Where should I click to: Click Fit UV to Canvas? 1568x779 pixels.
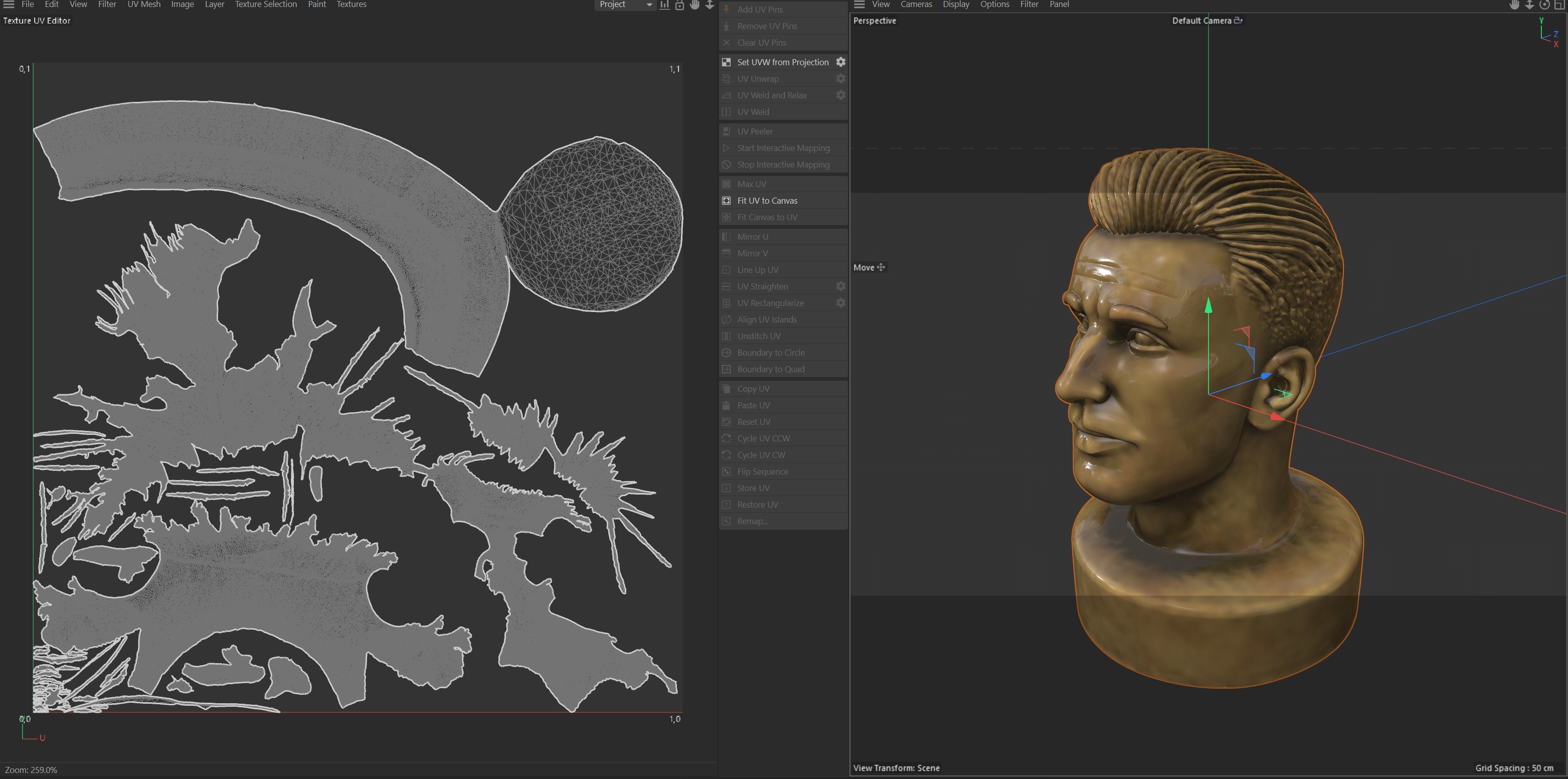coord(767,200)
